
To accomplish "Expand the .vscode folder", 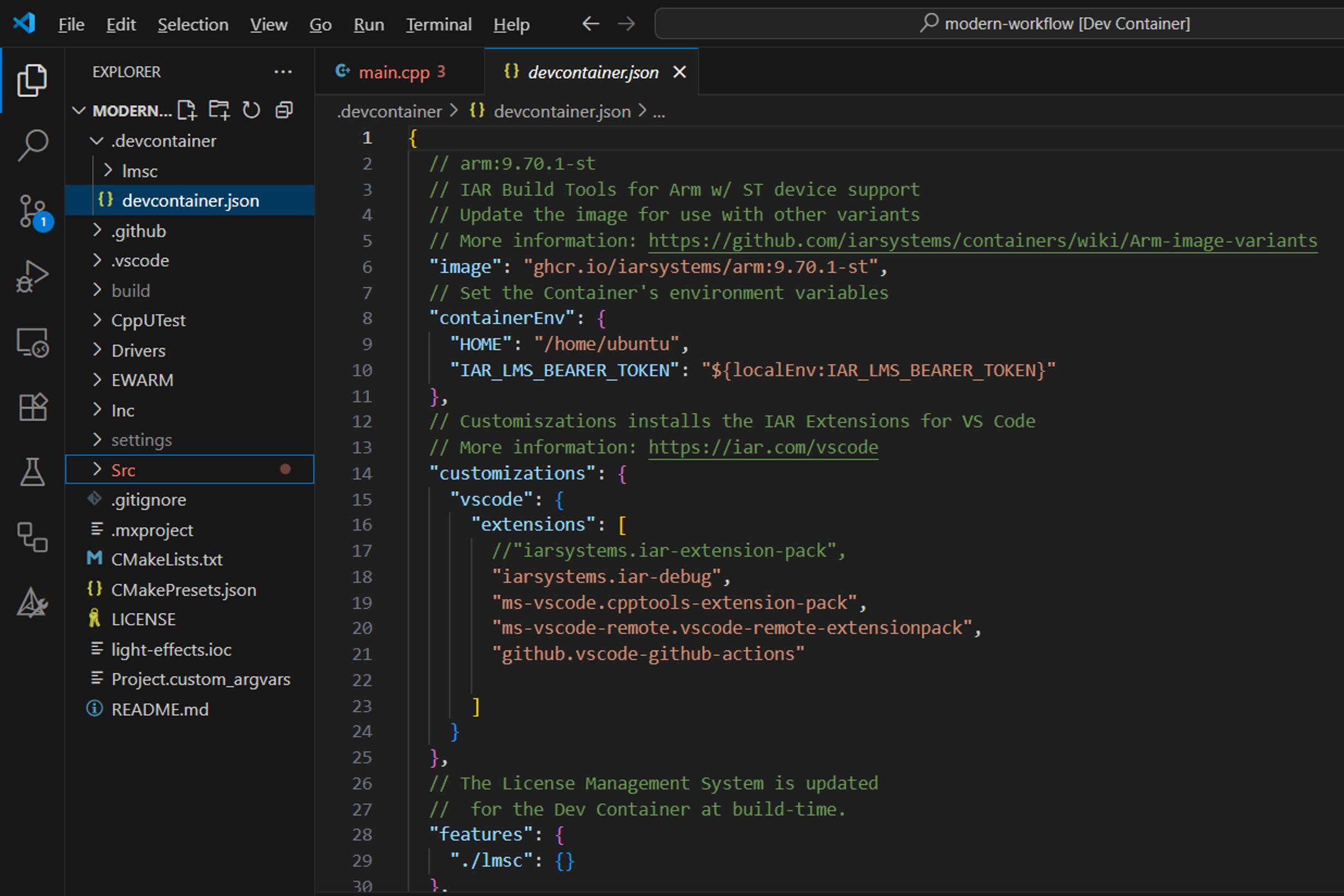I will coord(97,261).
